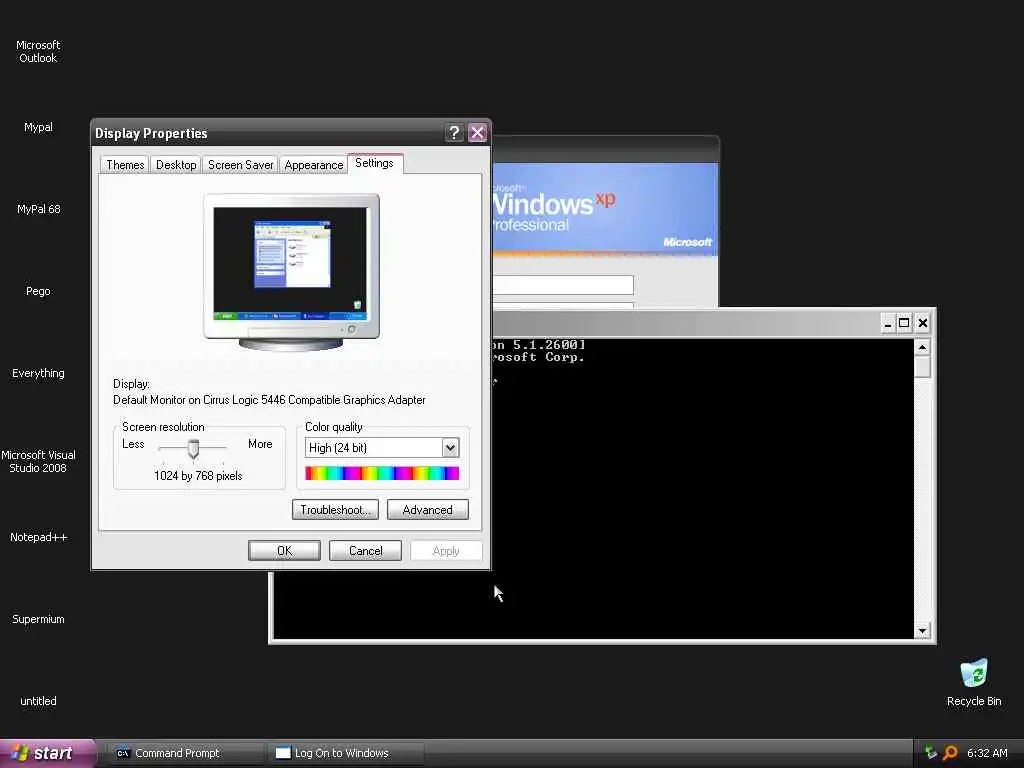This screenshot has width=1024, height=768.
Task: Click the screen resolution slider thumb
Action: [x=193, y=448]
